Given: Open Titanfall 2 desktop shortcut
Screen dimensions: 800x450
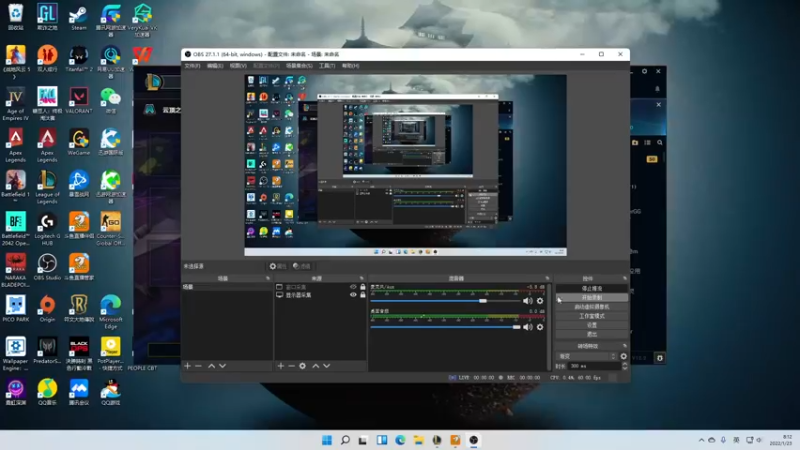Looking at the screenshot, I should pyautogui.click(x=79, y=59).
